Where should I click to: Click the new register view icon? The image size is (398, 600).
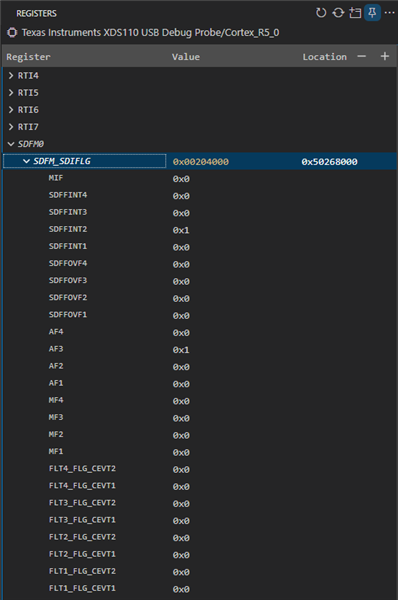point(355,13)
